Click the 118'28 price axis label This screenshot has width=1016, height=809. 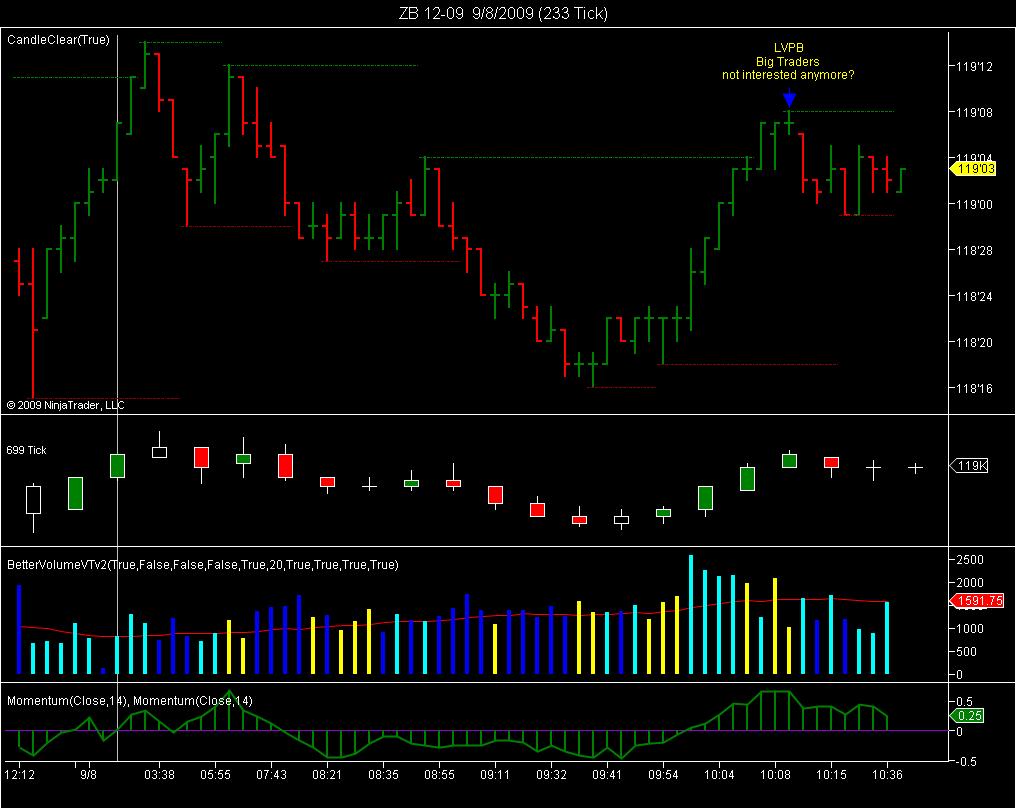click(974, 251)
